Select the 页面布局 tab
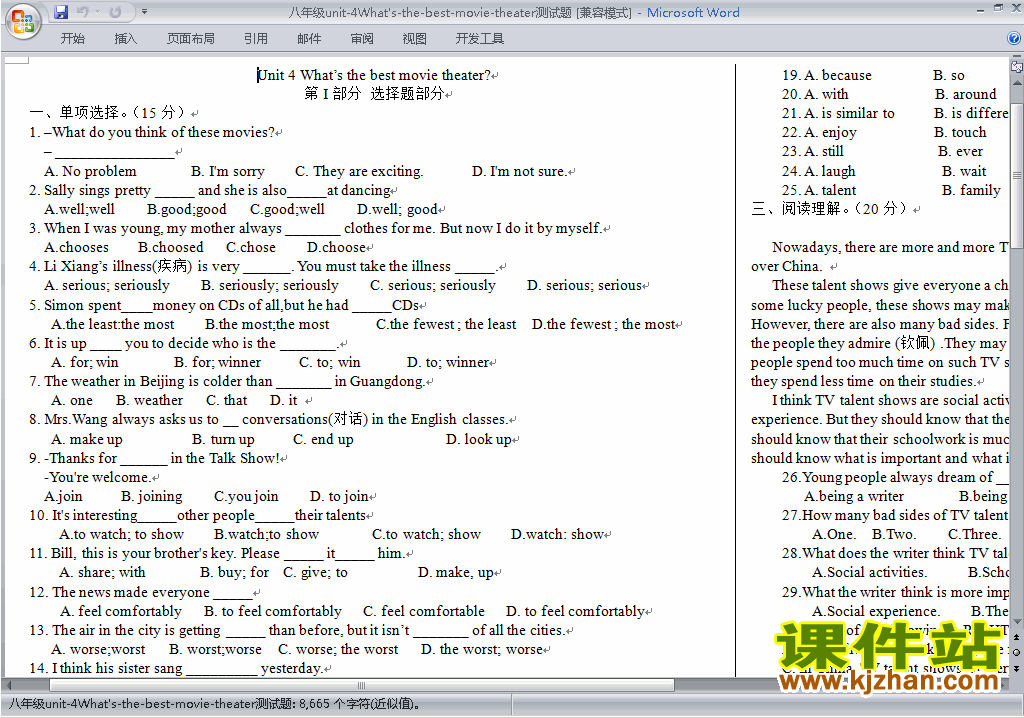This screenshot has height=718, width=1024. click(191, 39)
